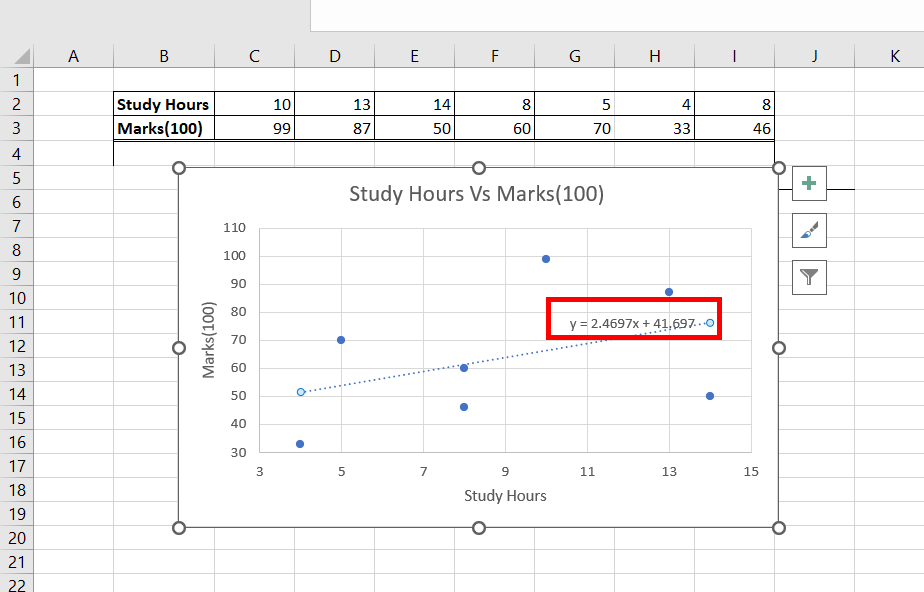Click the 'Marks(100)' label cell

164,128
